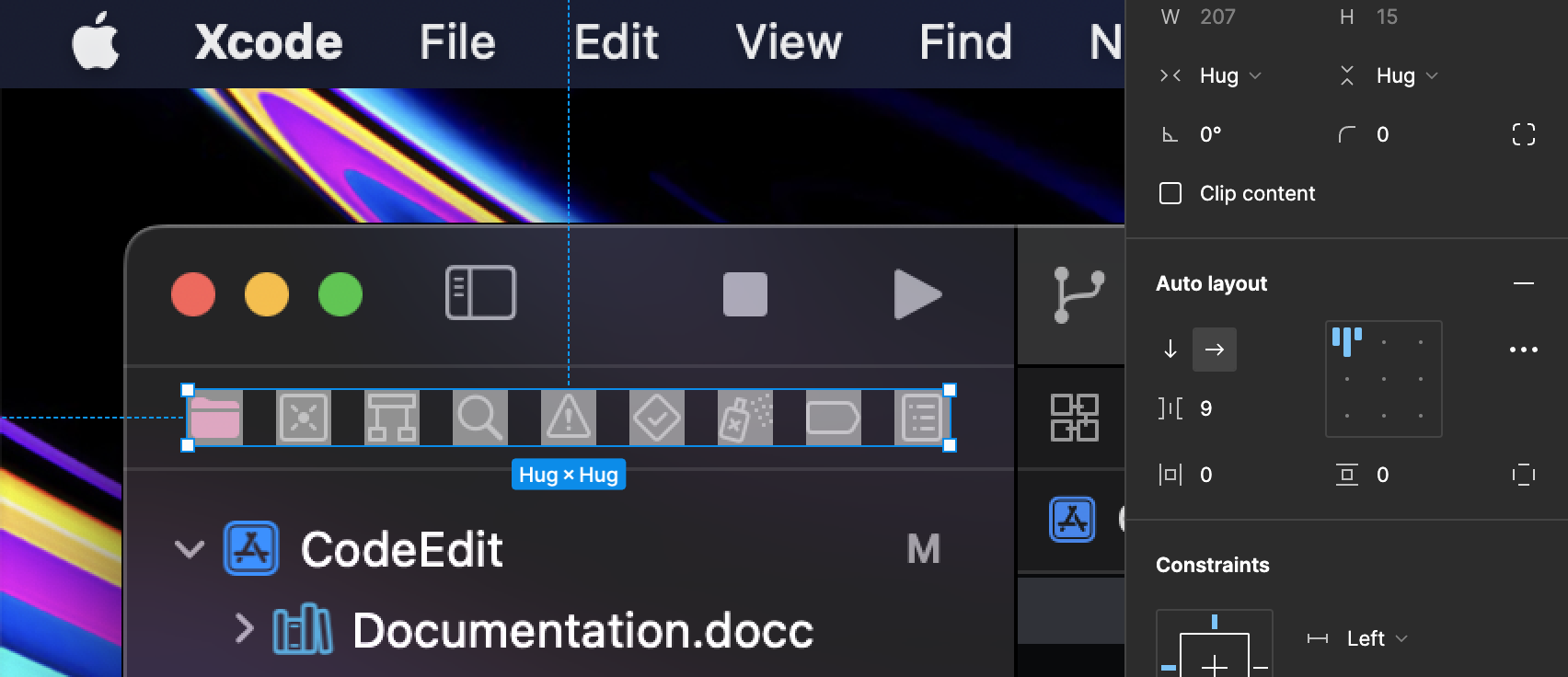Click the rotation field 0°

click(1210, 134)
